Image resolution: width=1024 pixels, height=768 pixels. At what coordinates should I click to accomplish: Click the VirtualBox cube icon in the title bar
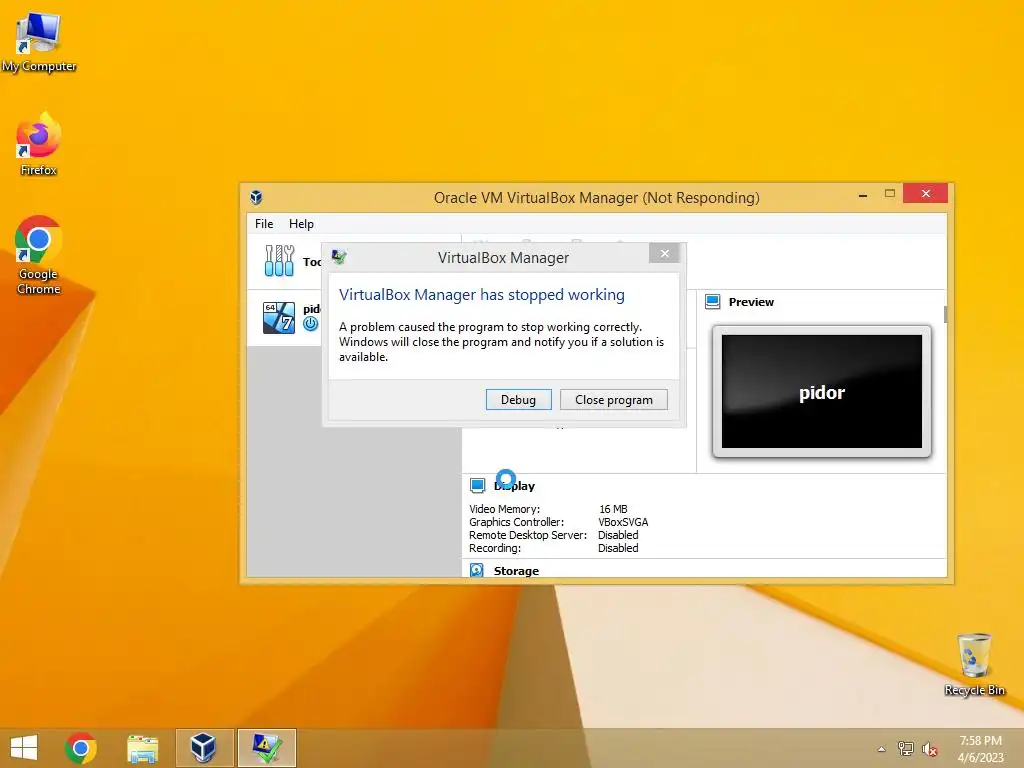(256, 197)
